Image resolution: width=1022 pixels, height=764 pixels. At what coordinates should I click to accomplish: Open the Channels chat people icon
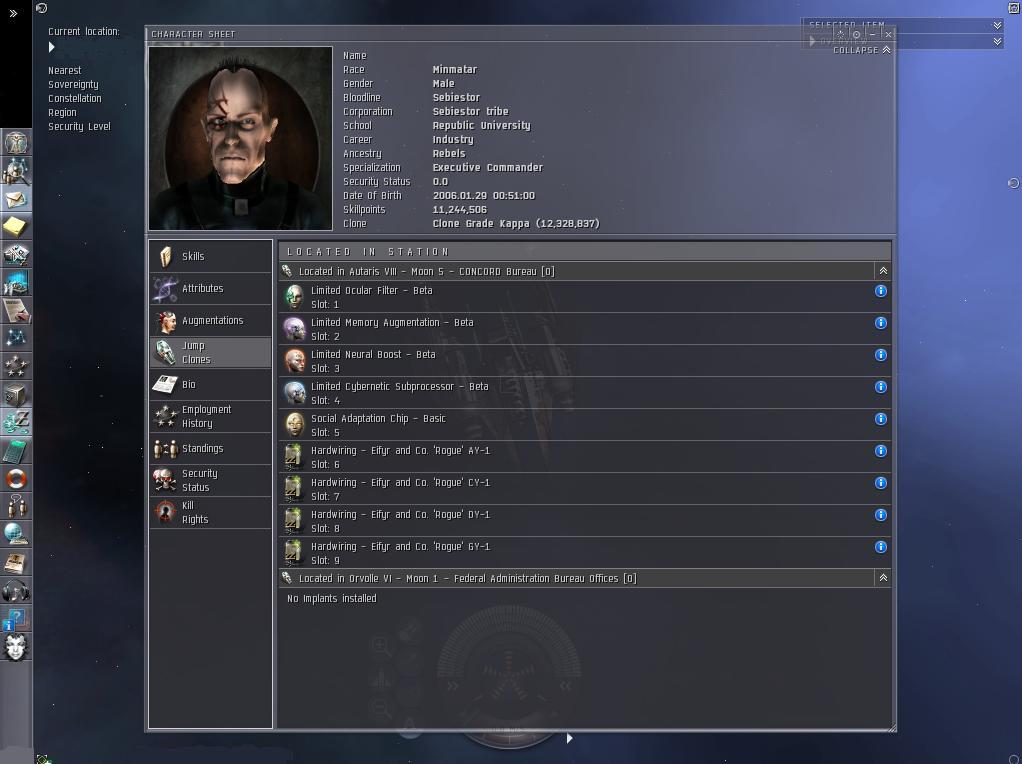pyautogui.click(x=16, y=507)
